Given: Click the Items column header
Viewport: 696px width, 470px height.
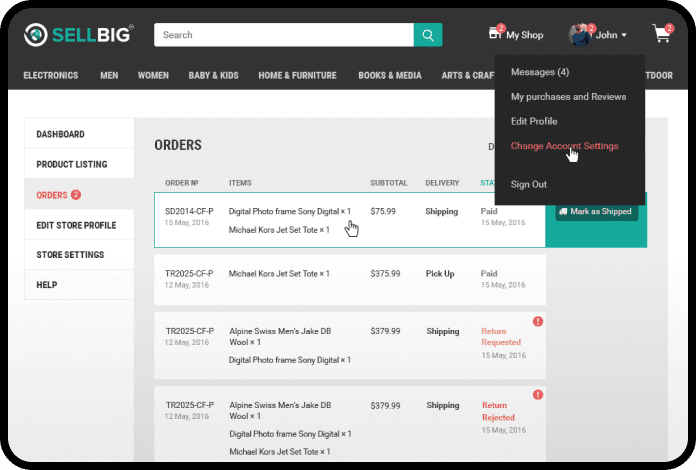Looking at the screenshot, I should coord(240,183).
